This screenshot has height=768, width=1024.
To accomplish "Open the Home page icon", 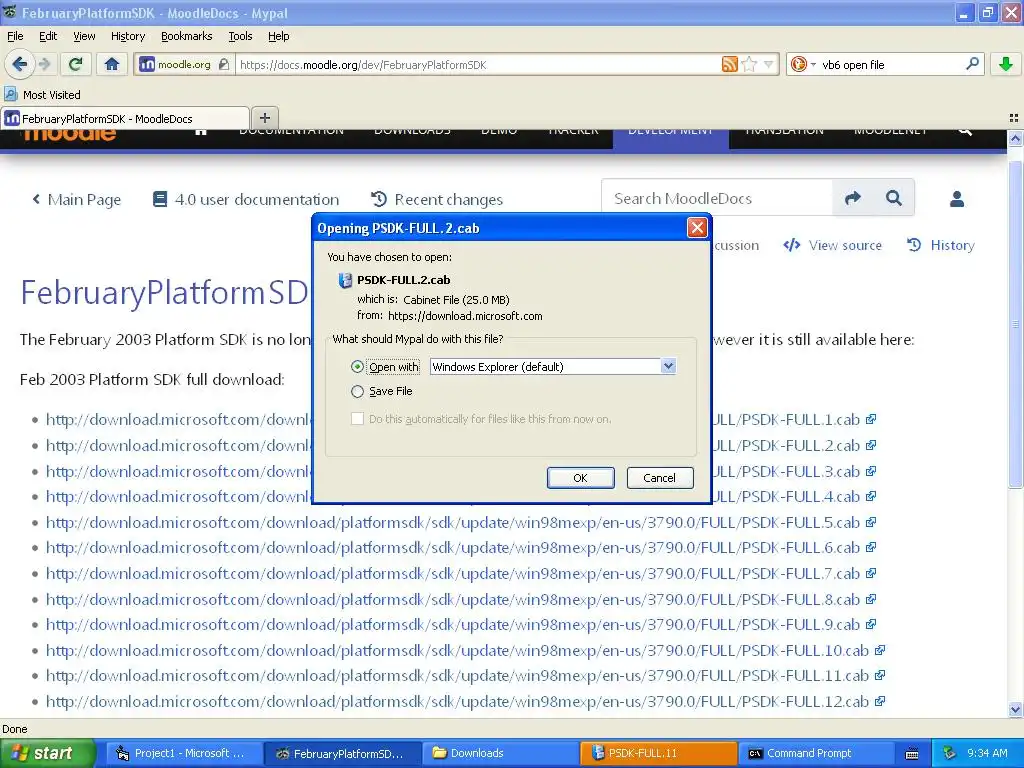I will [112, 64].
